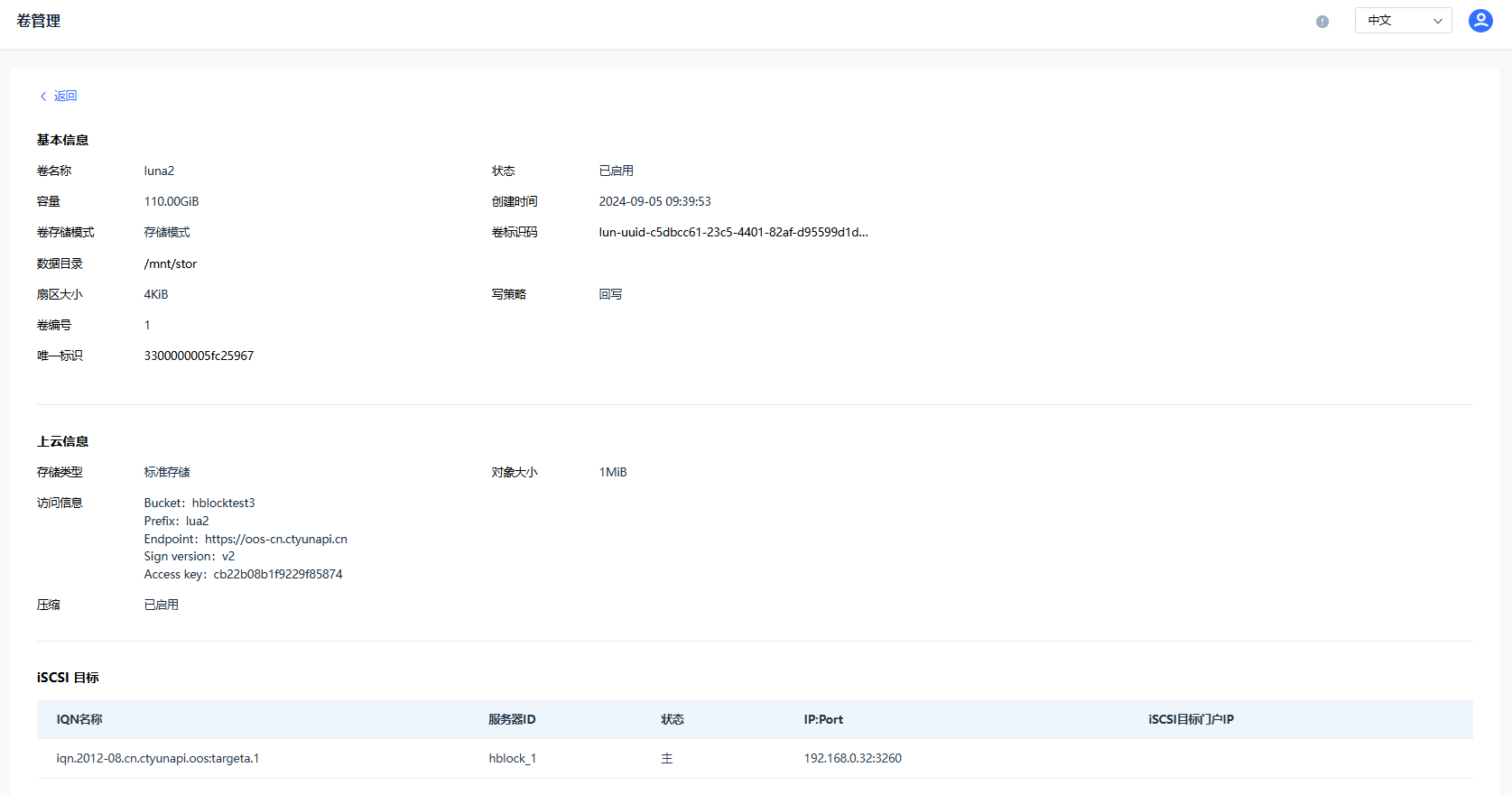Click the 主 status cell
This screenshot has width=1512, height=795.
click(667, 758)
